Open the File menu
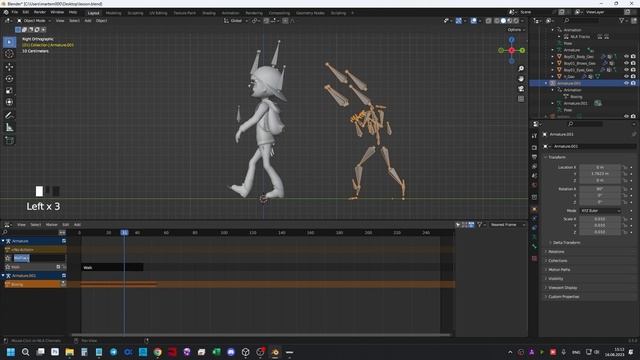 [x=15, y=12]
